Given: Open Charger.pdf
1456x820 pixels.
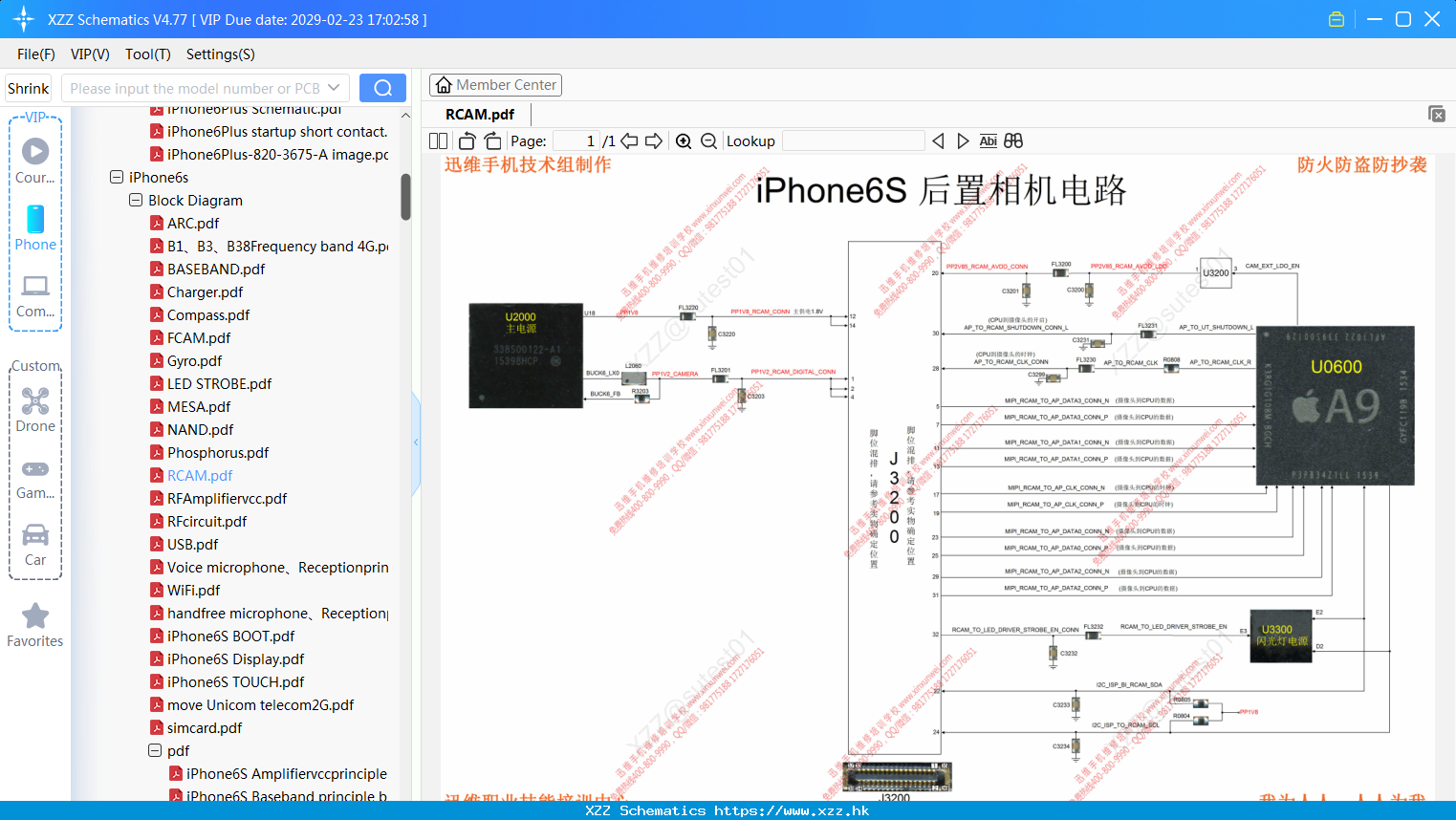Looking at the screenshot, I should (205, 291).
